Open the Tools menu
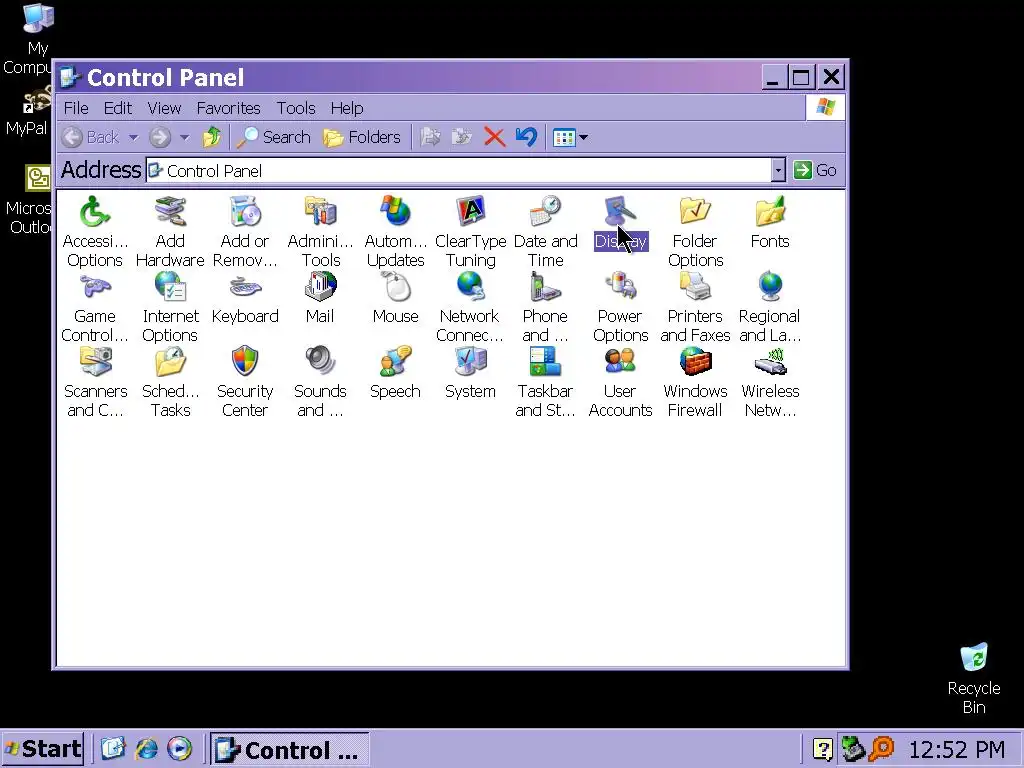This screenshot has width=1024, height=768. click(296, 108)
